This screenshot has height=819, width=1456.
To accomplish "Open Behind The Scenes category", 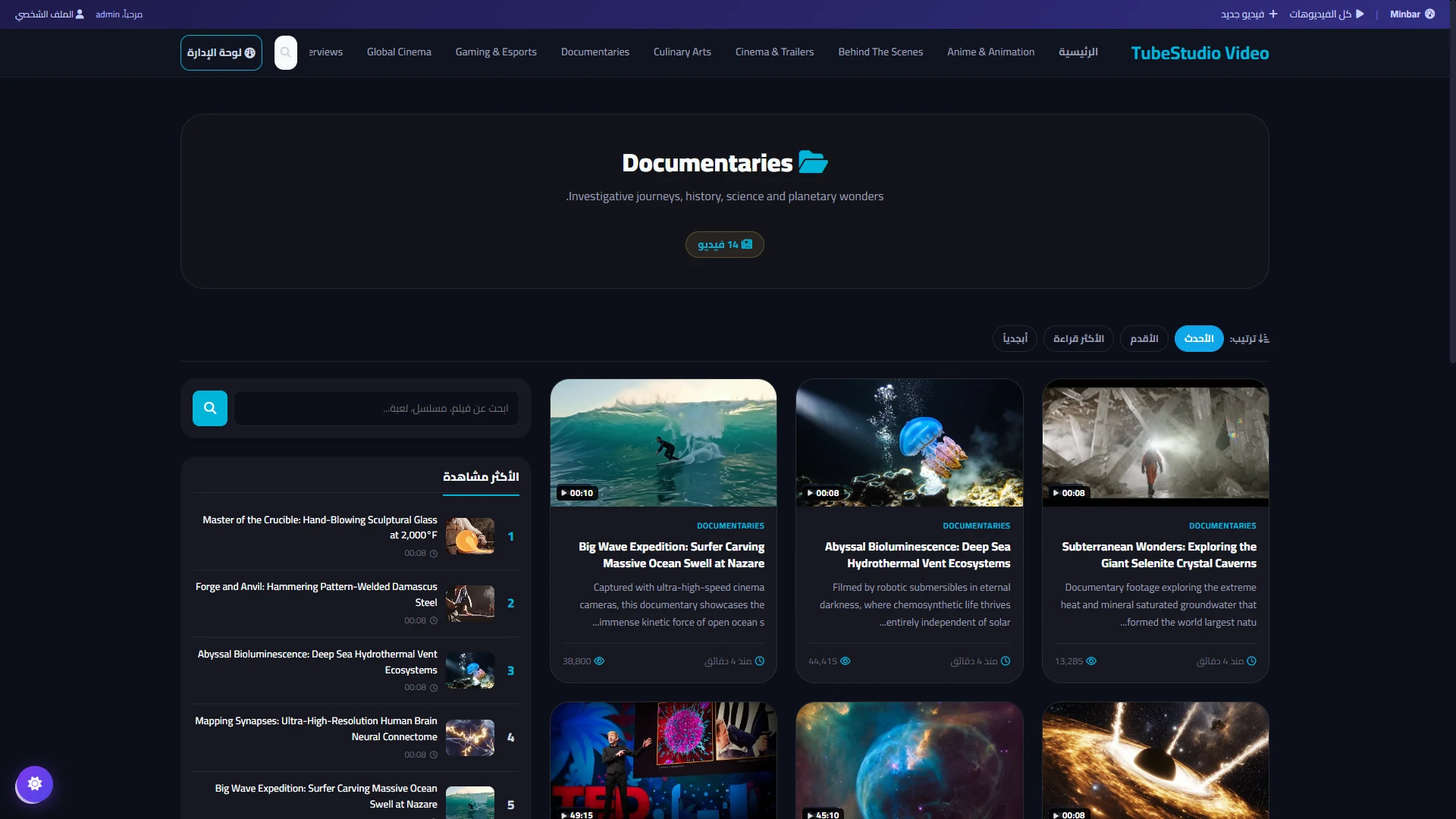I will [x=880, y=52].
